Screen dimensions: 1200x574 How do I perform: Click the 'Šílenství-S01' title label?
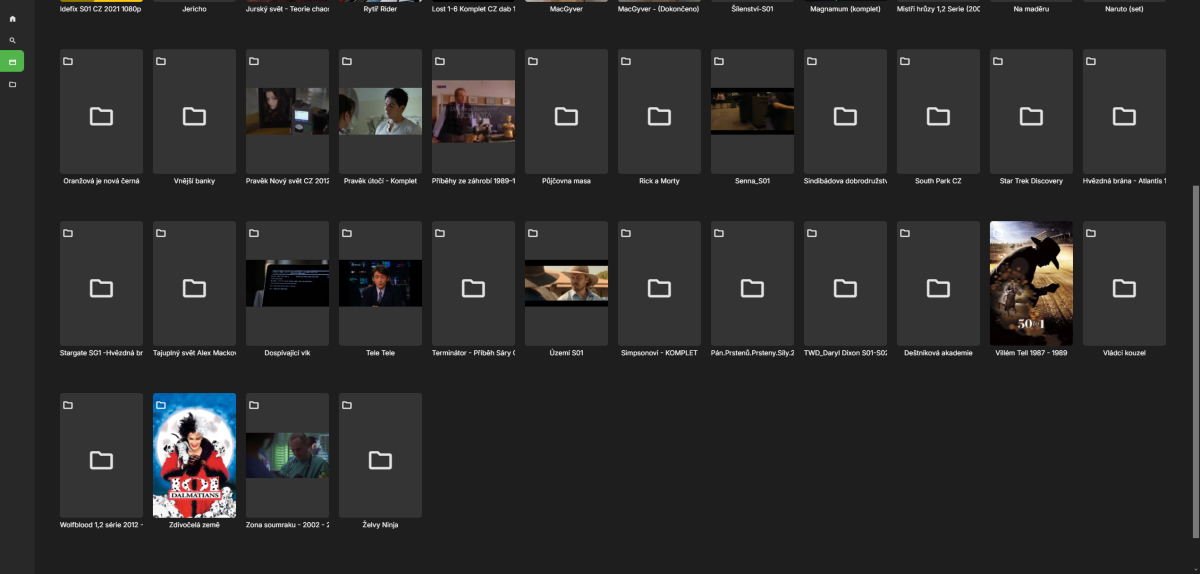pyautogui.click(x=752, y=9)
